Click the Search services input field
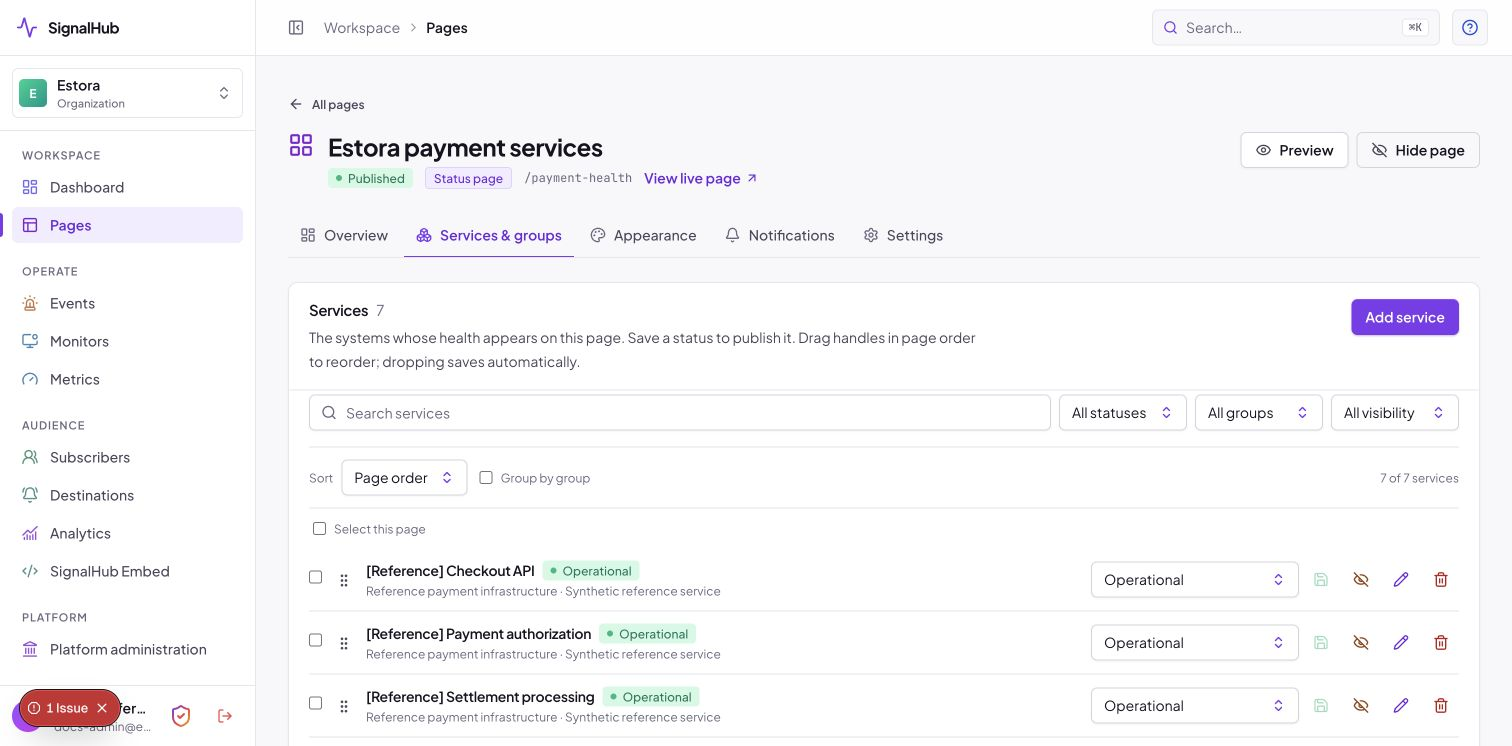This screenshot has height=746, width=1512. (x=680, y=413)
